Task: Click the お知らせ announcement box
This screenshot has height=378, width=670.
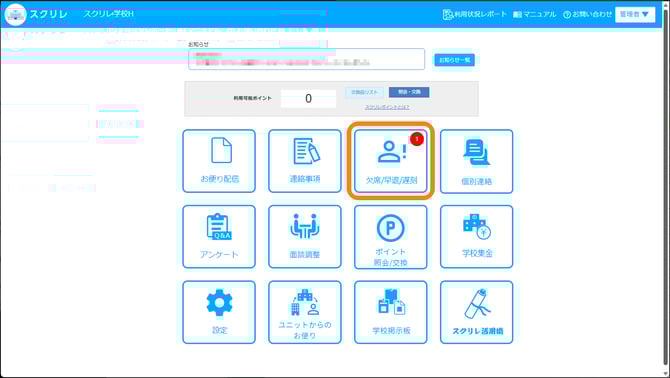Action: pos(306,59)
